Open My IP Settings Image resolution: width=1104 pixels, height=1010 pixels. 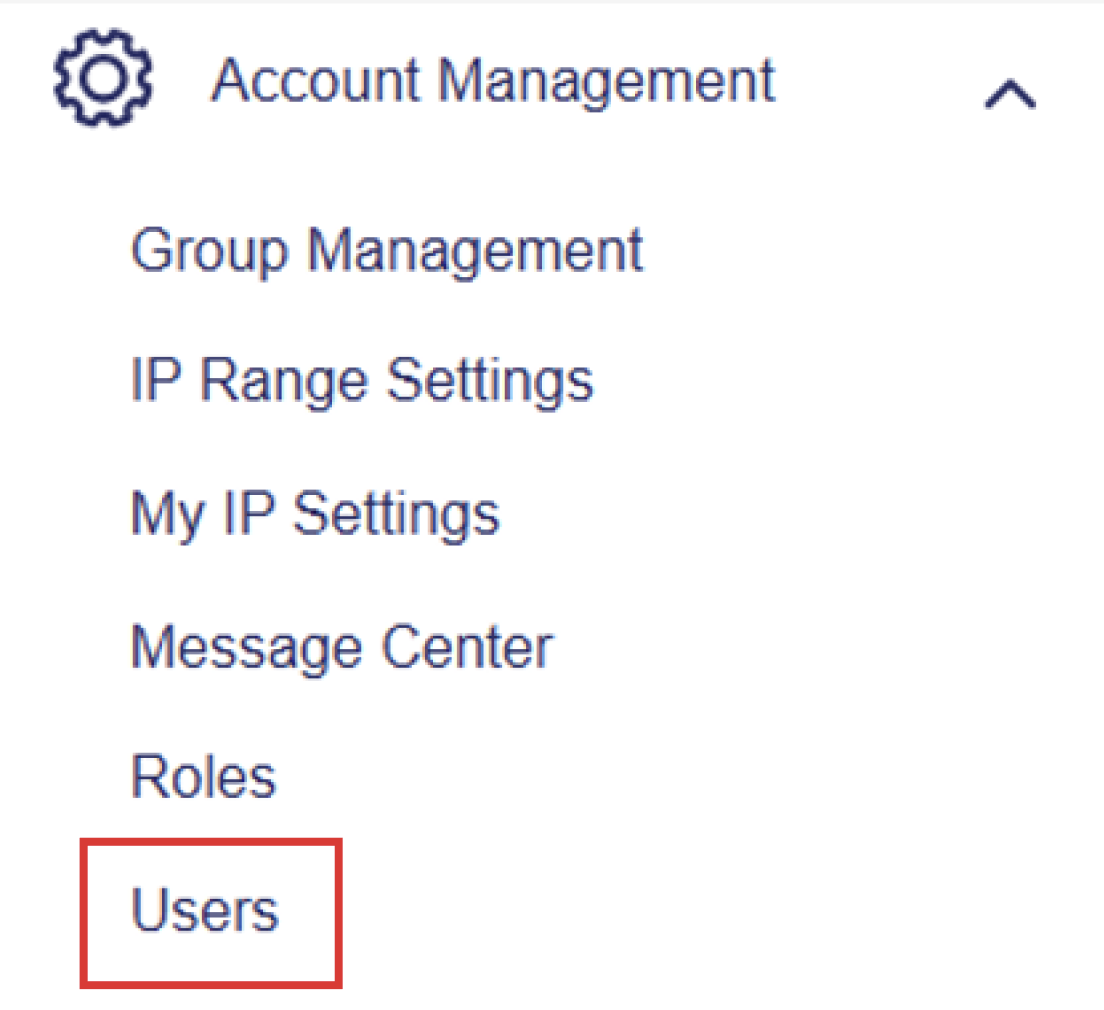click(315, 515)
